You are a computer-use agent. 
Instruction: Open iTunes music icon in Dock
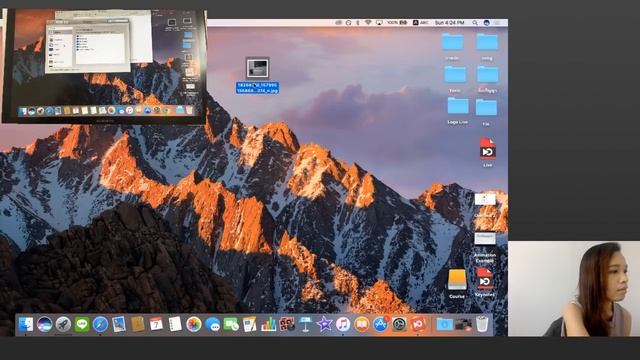pyautogui.click(x=343, y=324)
